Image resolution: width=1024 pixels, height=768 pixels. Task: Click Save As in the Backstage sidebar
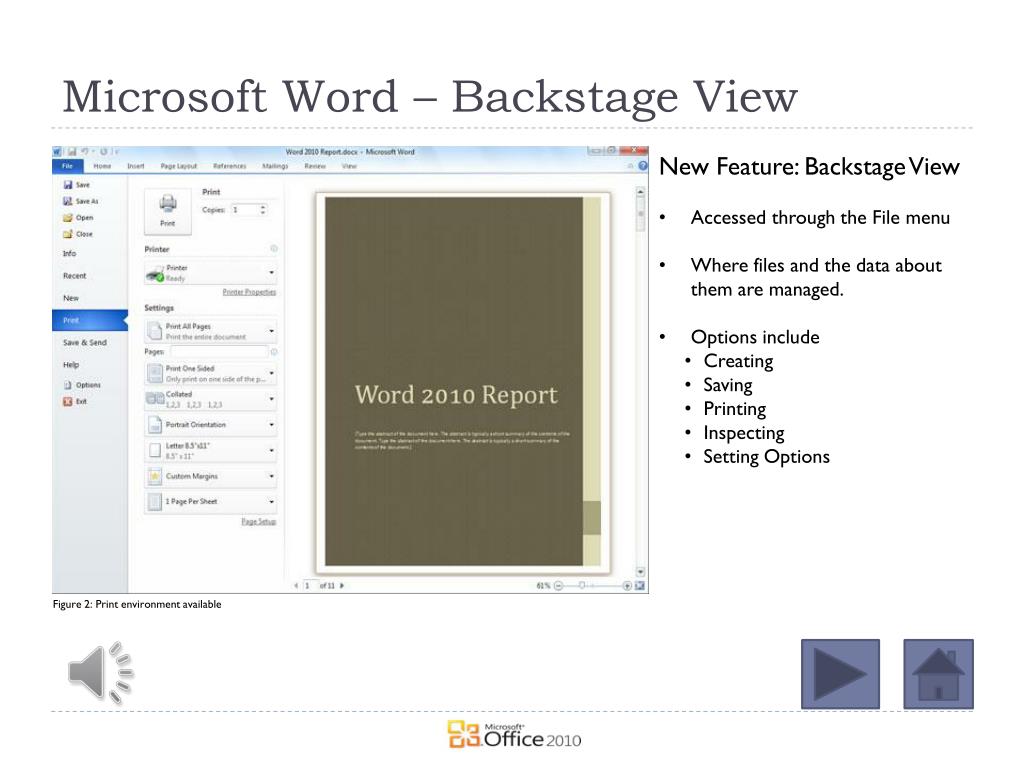click(81, 201)
